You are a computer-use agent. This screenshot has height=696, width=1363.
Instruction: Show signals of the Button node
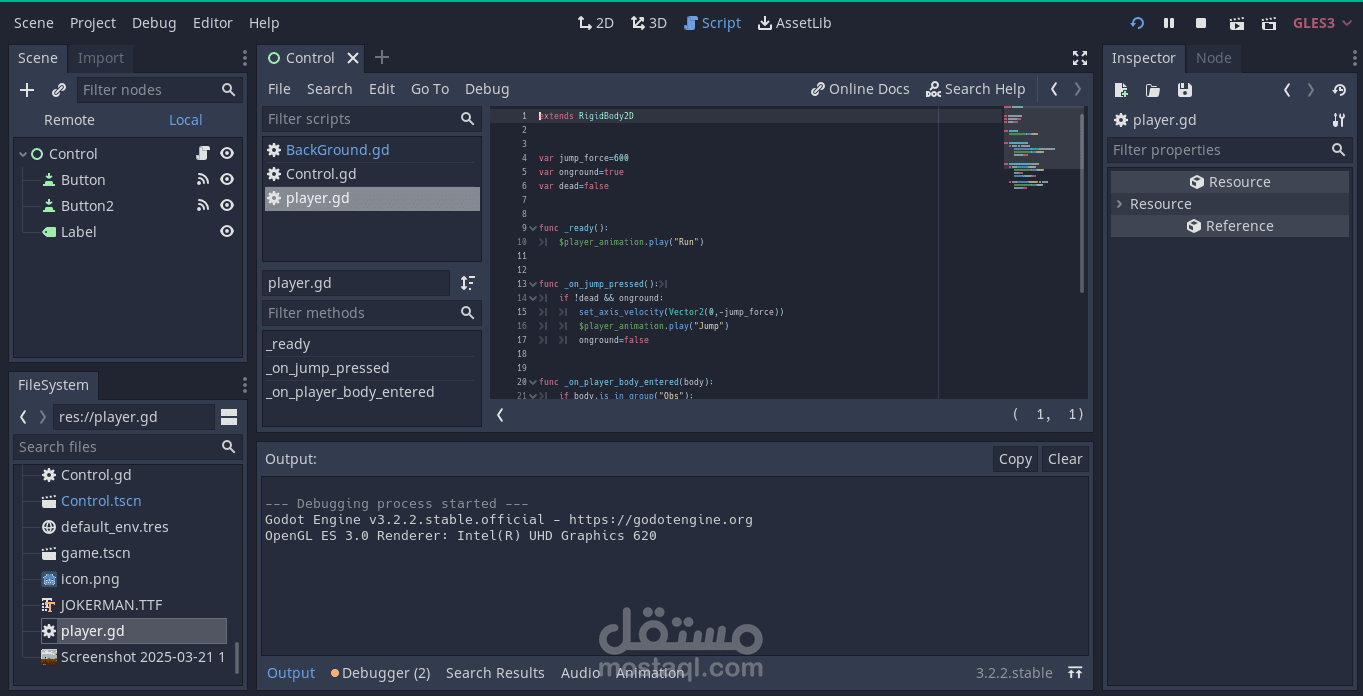(x=203, y=180)
